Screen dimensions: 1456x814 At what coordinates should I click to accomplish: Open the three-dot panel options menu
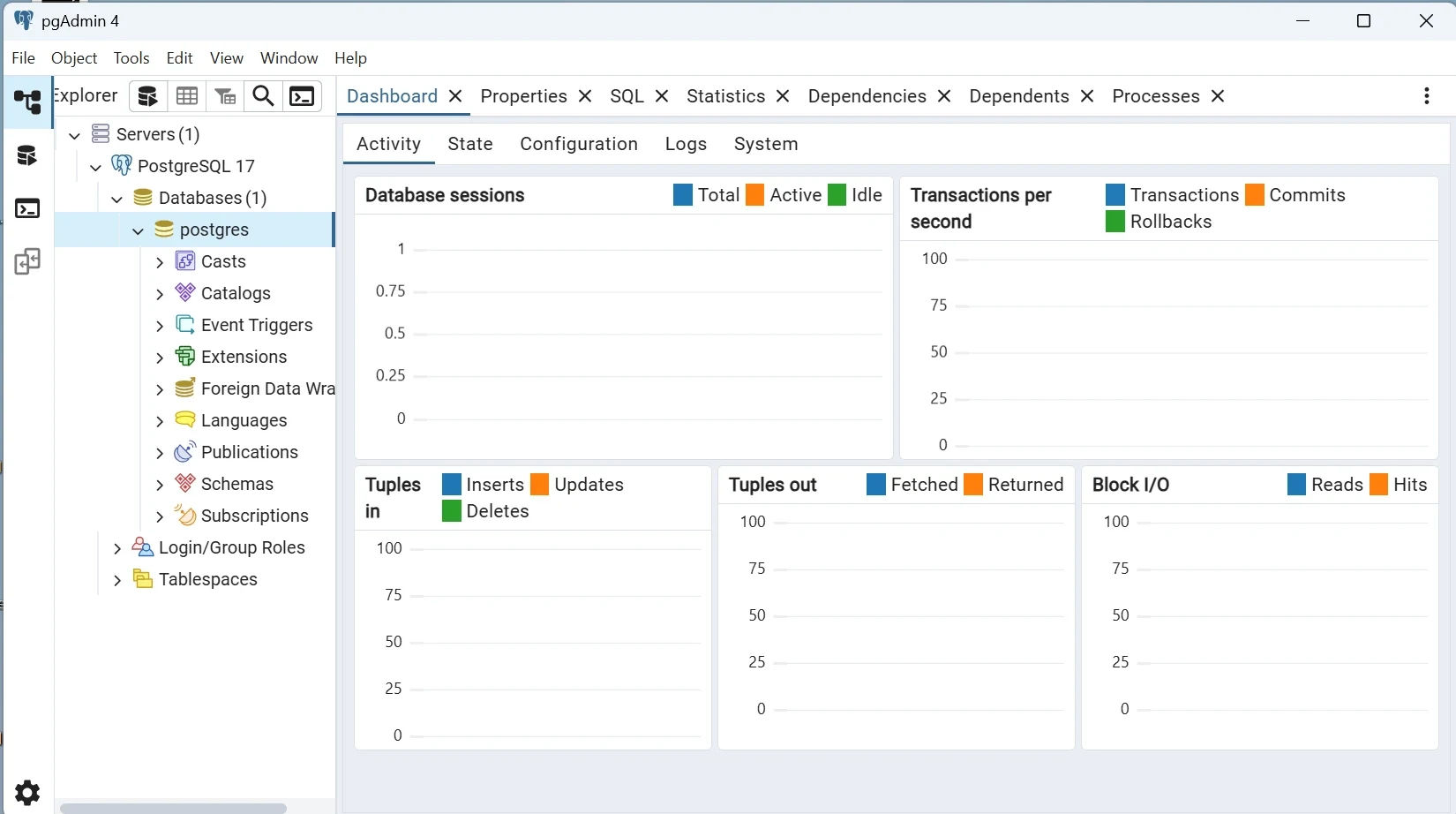tap(1427, 96)
